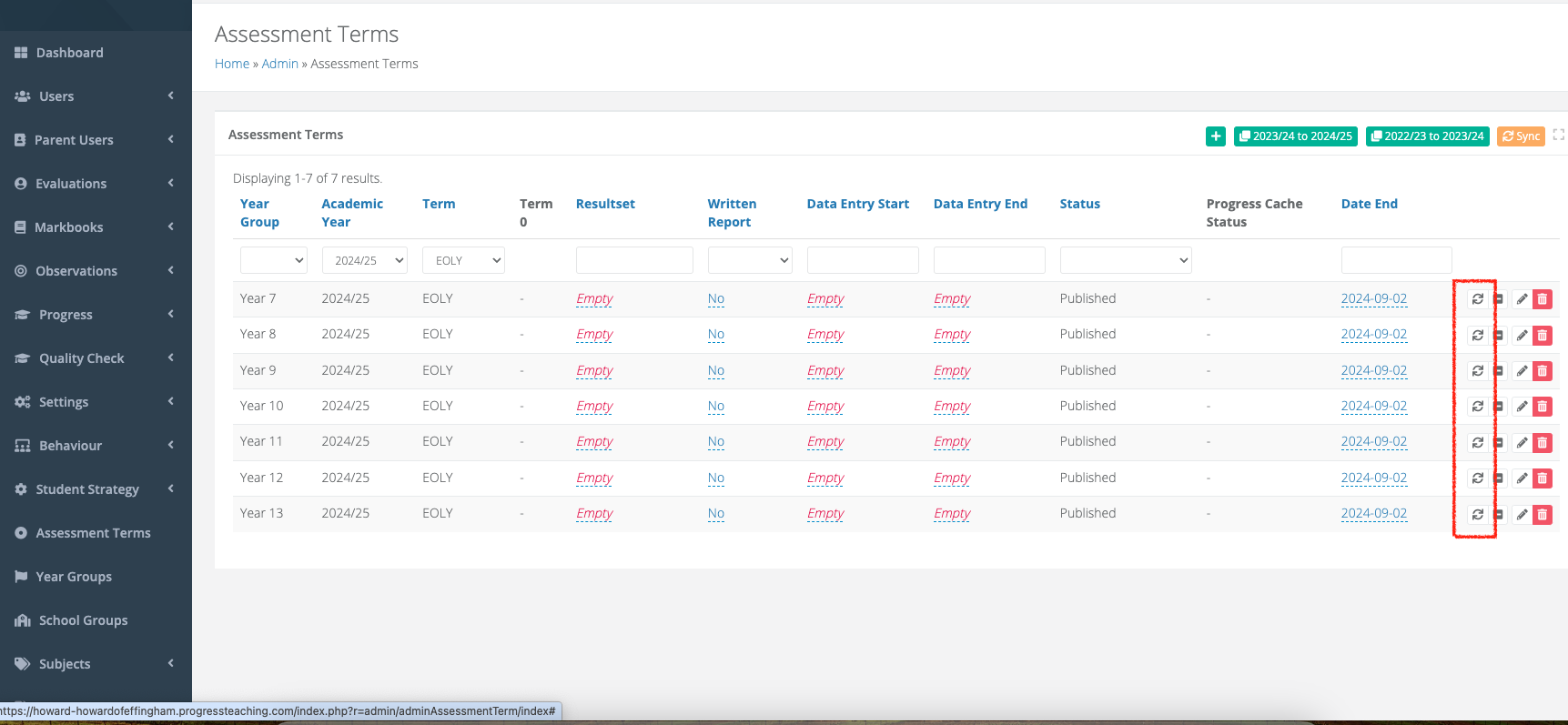Go to Admin breadcrumb link
Image resolution: width=1568 pixels, height=725 pixels.
[280, 64]
